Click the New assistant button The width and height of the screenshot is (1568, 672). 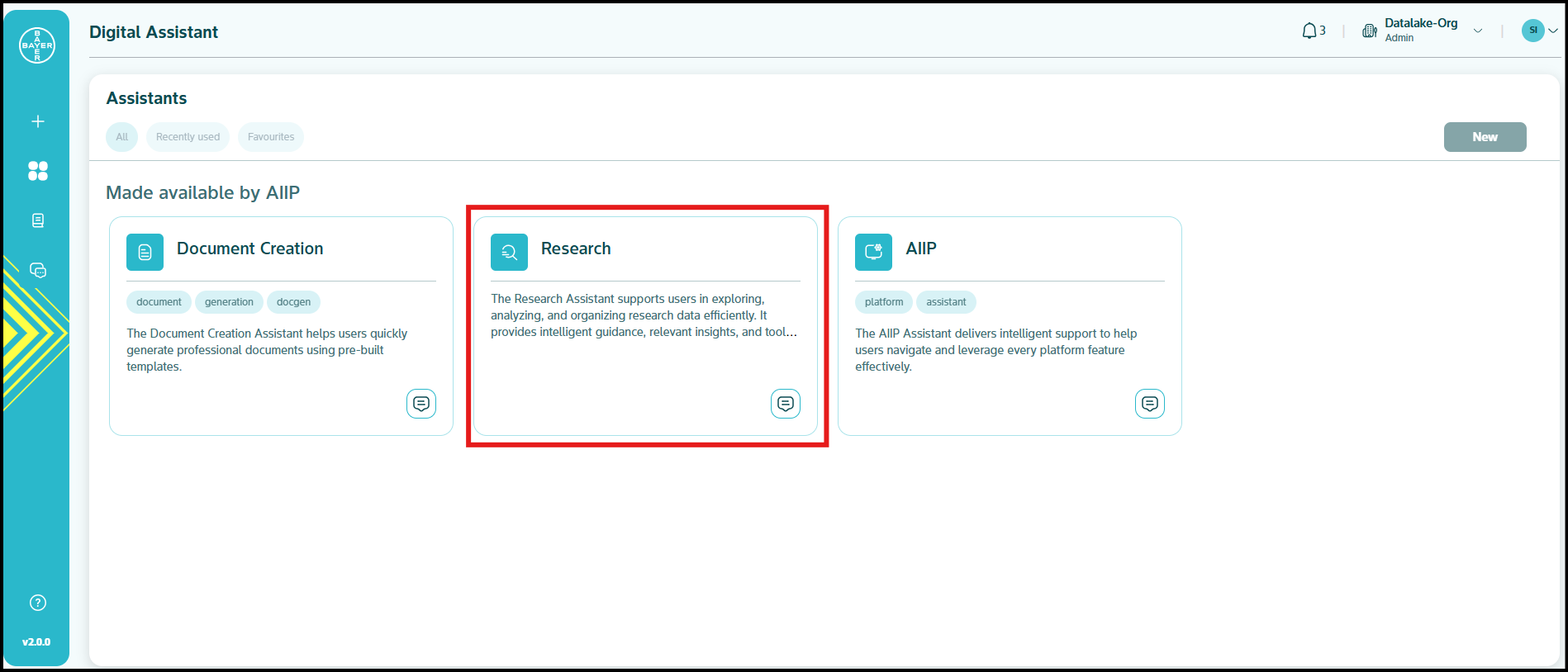pos(1485,137)
